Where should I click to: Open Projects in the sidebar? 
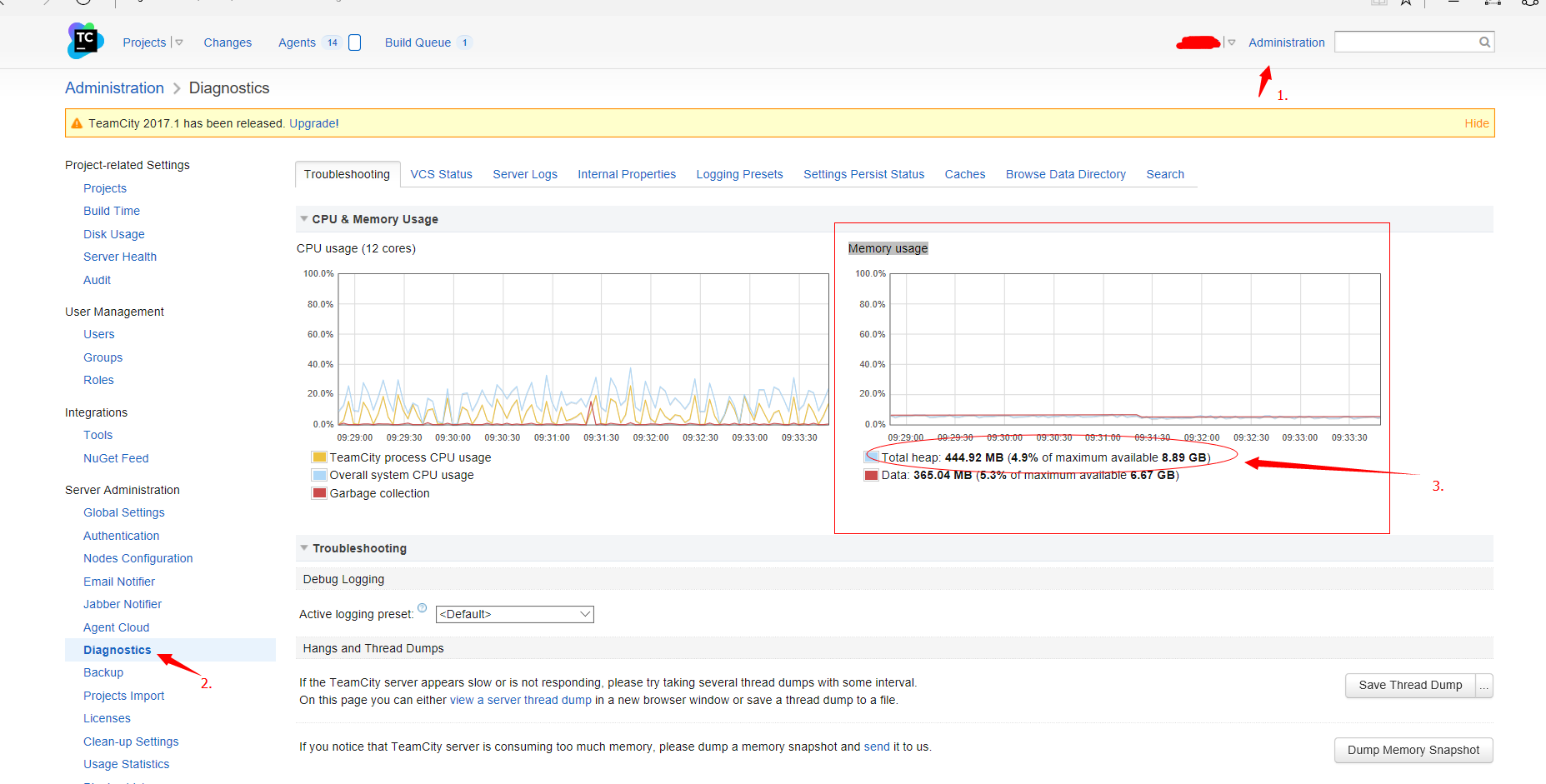[x=105, y=188]
